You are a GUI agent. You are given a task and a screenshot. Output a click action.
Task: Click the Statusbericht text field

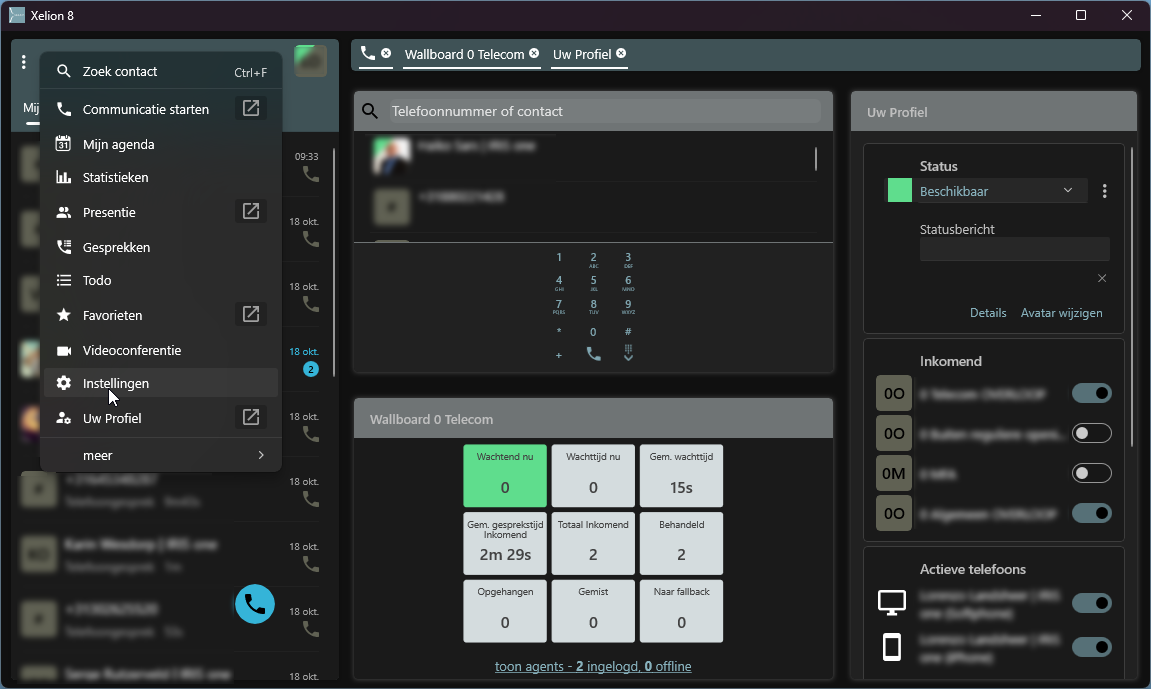(1014, 249)
